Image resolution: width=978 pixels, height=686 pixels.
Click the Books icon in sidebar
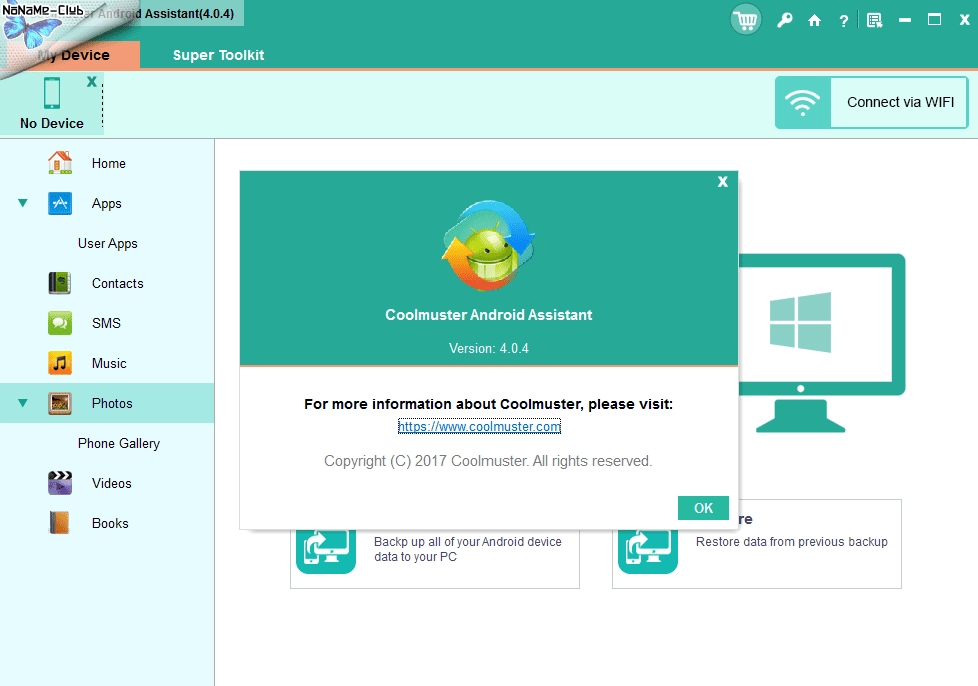click(x=60, y=523)
